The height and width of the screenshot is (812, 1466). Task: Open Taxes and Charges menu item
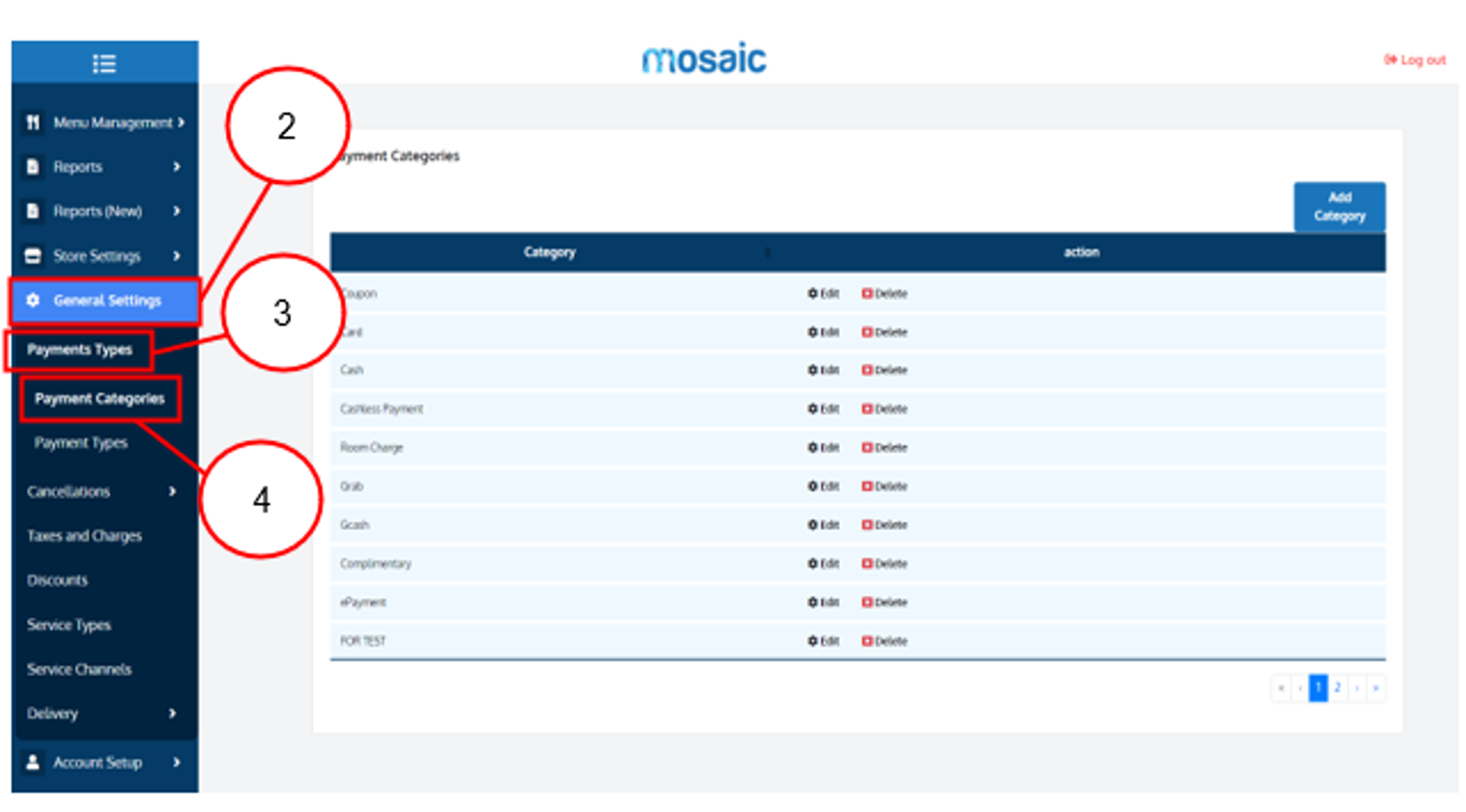(x=84, y=536)
